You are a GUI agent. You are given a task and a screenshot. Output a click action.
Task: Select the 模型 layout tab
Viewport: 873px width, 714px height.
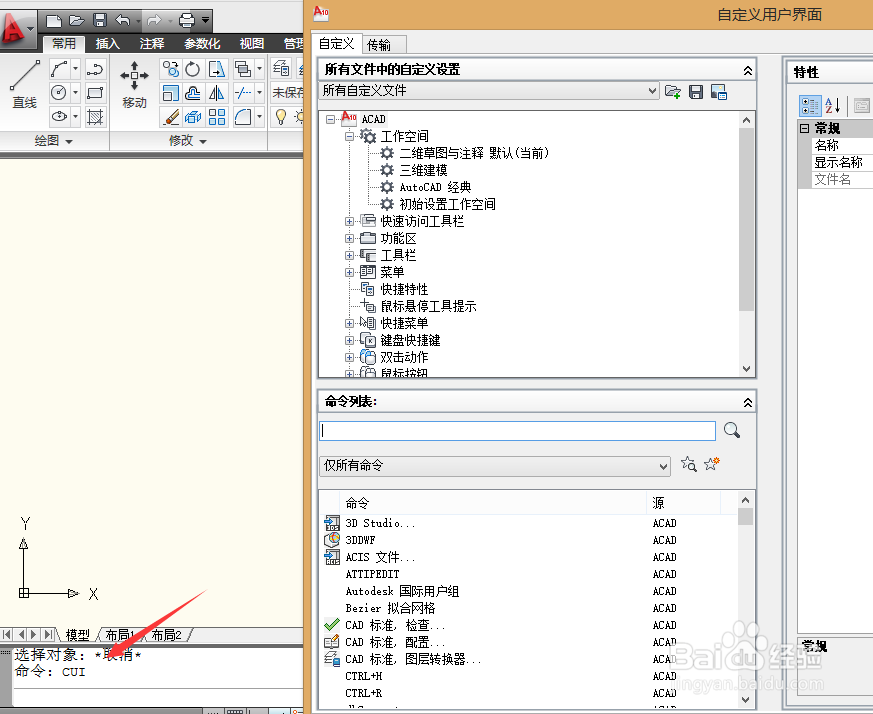coord(77,635)
